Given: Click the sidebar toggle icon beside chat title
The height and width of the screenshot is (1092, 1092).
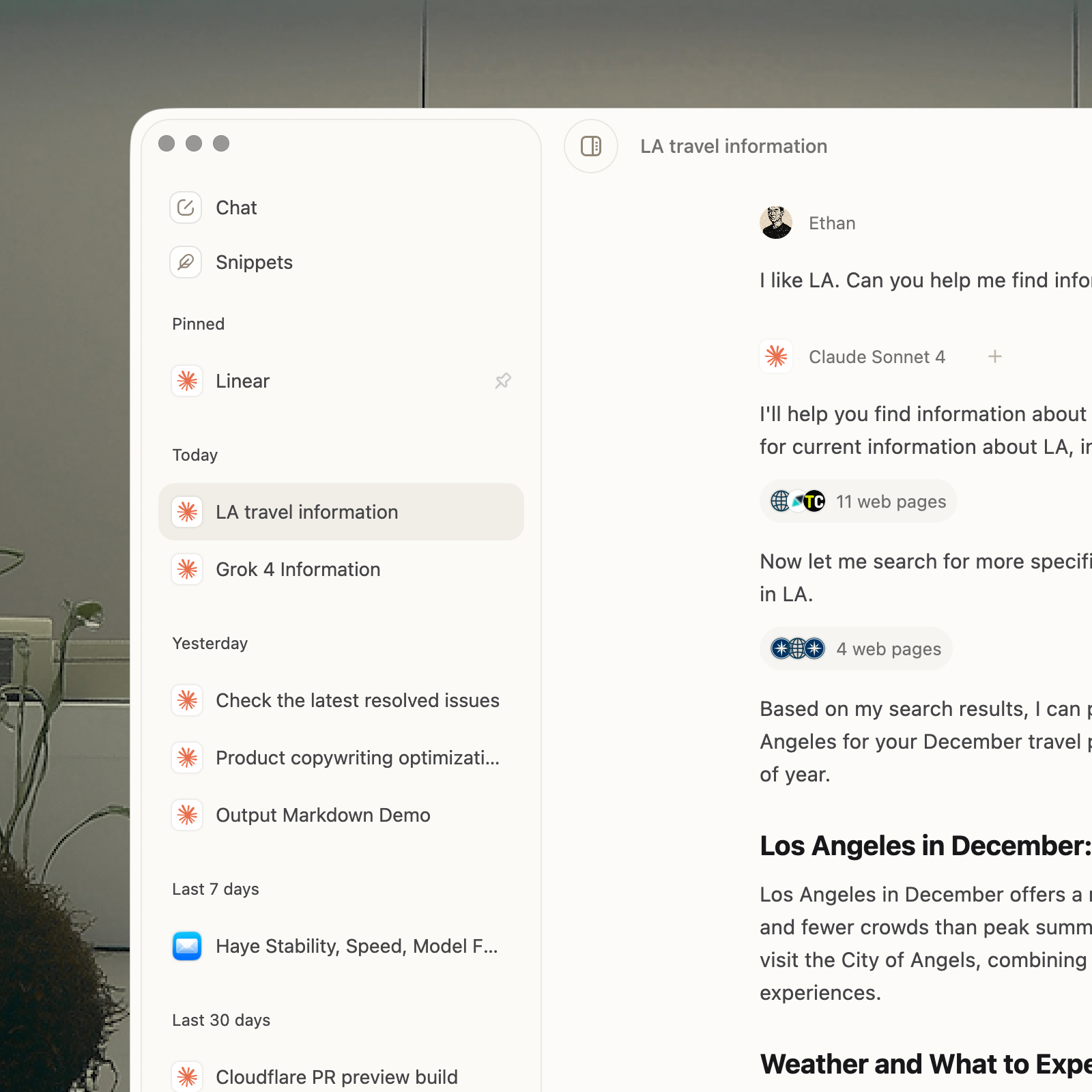Looking at the screenshot, I should (x=591, y=146).
